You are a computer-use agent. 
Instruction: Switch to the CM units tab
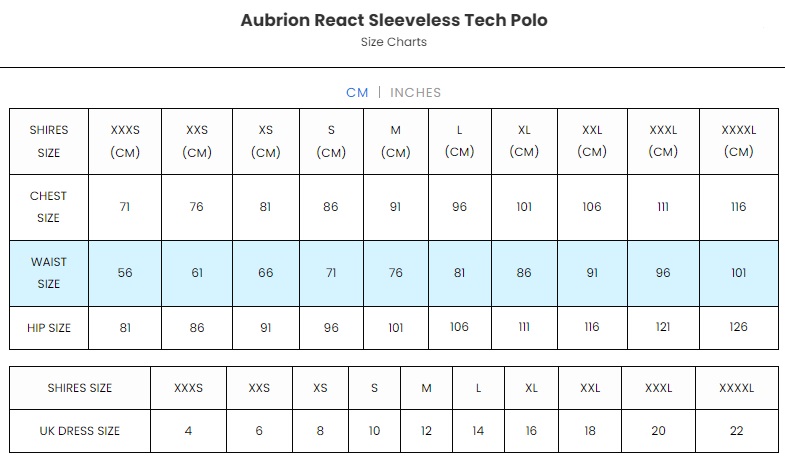click(x=357, y=93)
